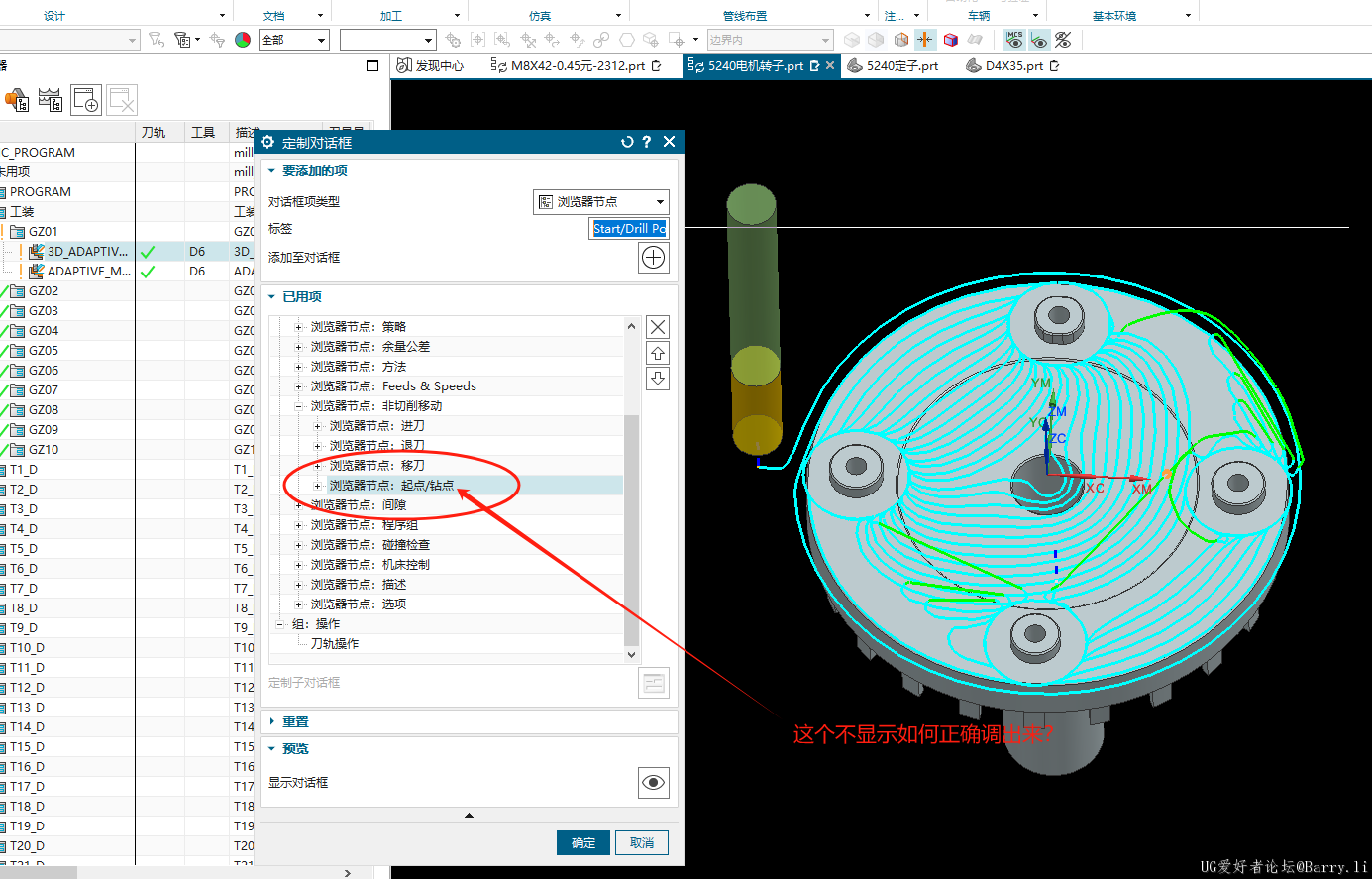Click the 标签 label input field
The height and width of the screenshot is (879, 1372).
tap(629, 229)
